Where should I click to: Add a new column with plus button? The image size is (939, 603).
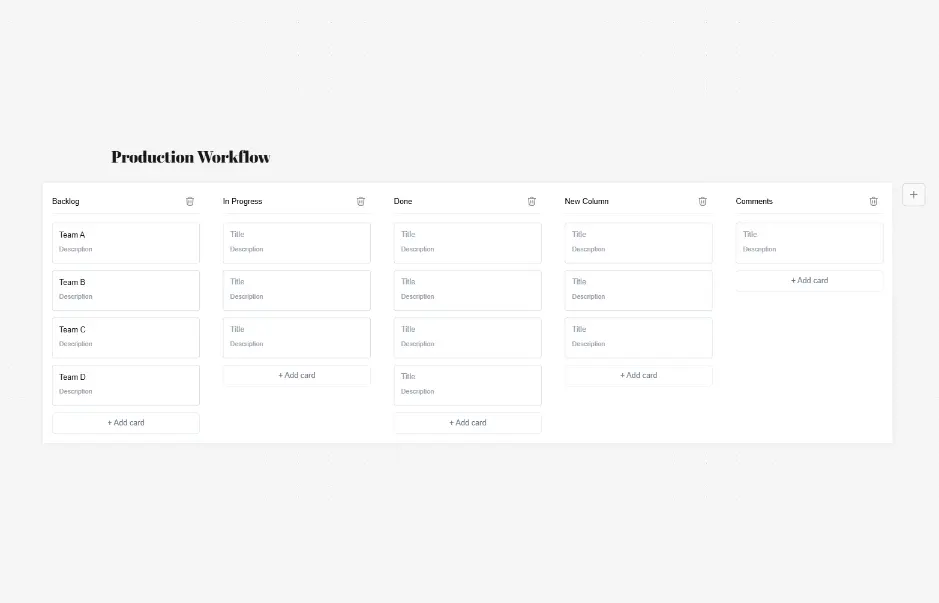[x=913, y=195]
